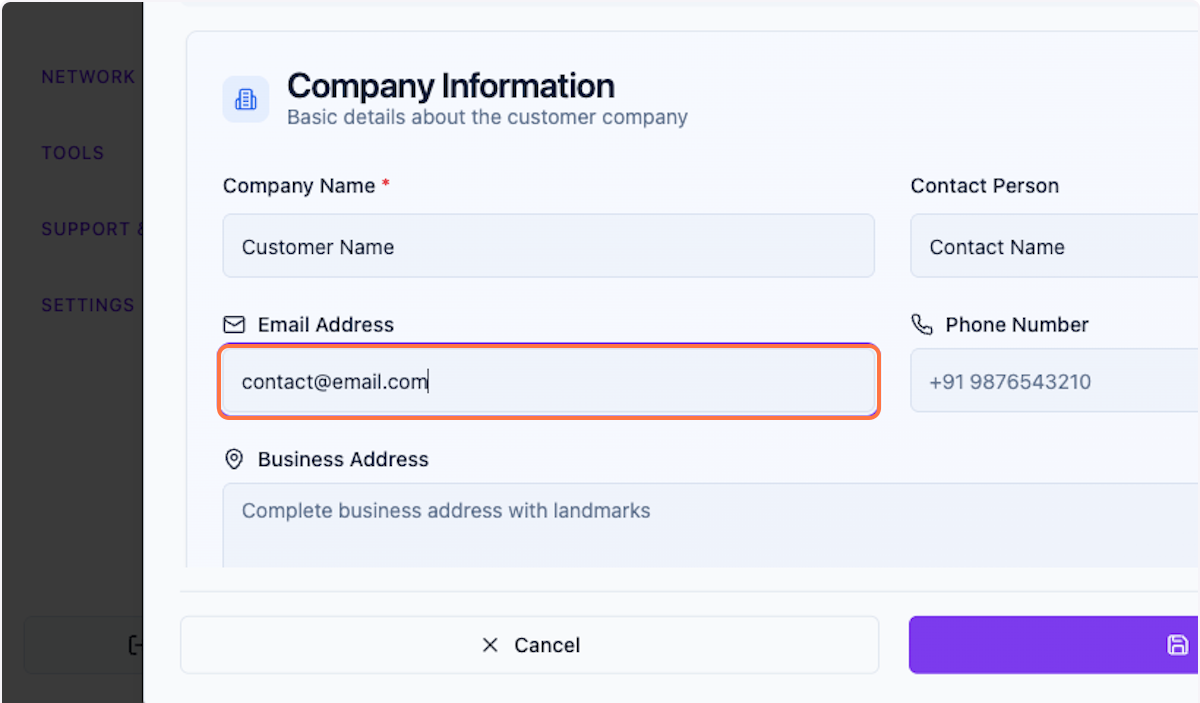Viewport: 1200px width, 703px height.
Task: Click the red asterisk next to Company Name
Action: coord(386,185)
